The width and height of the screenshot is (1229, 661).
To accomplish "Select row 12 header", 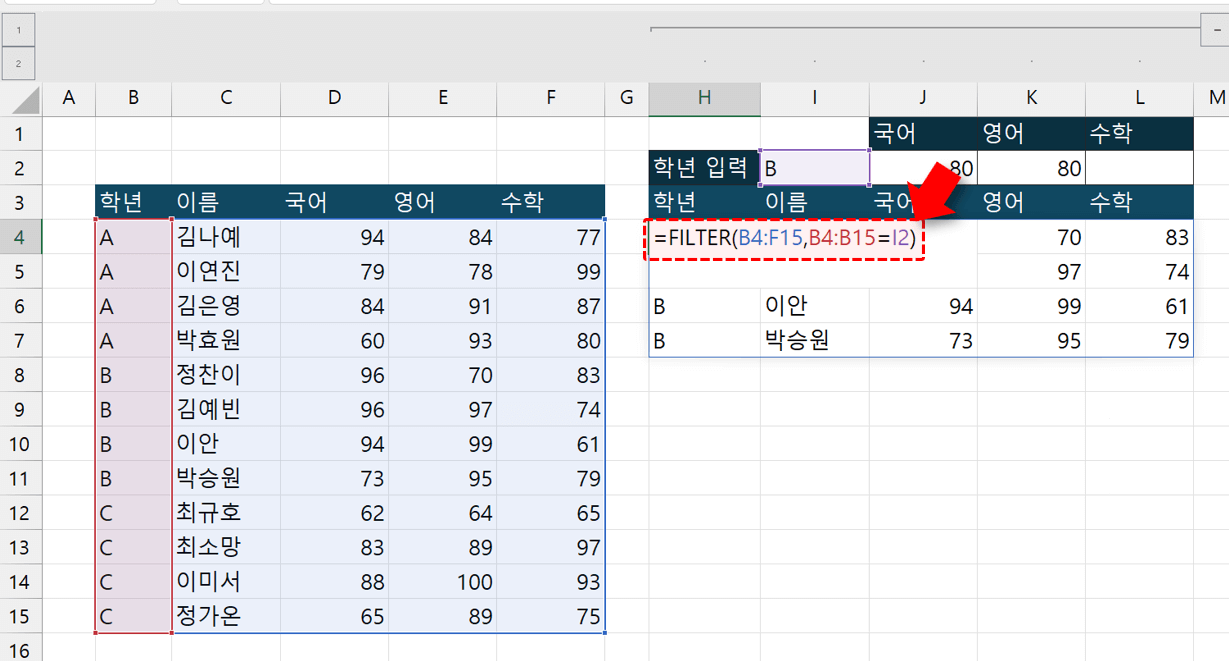I will (x=20, y=513).
